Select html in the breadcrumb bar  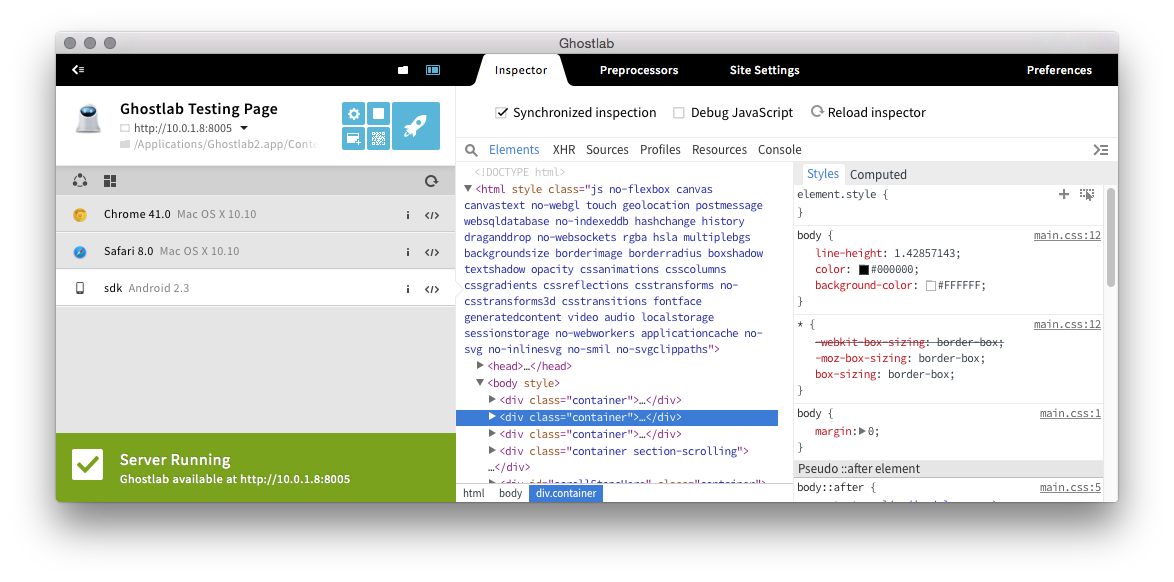474,493
